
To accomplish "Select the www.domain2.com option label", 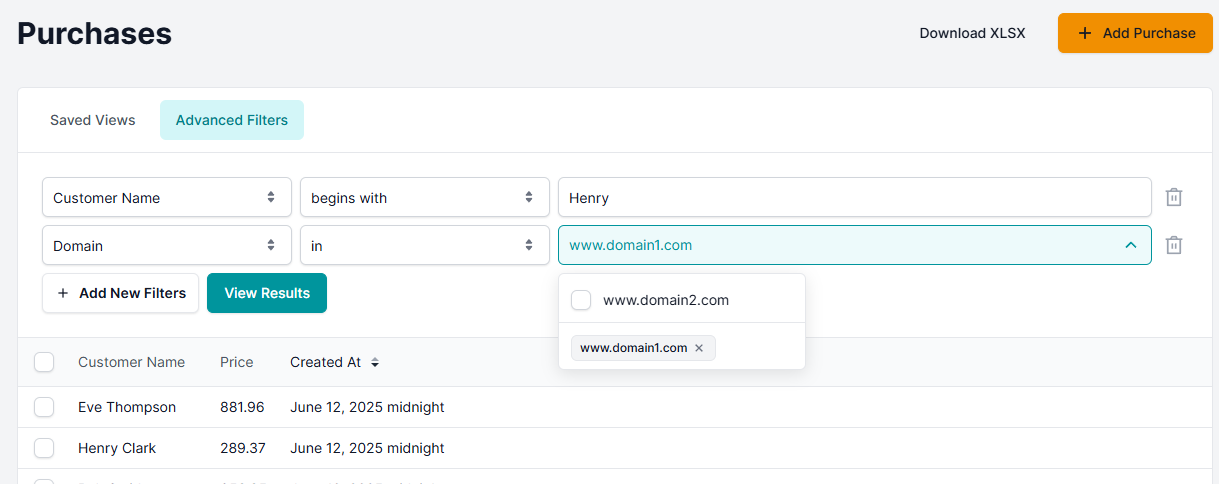I will (x=666, y=300).
